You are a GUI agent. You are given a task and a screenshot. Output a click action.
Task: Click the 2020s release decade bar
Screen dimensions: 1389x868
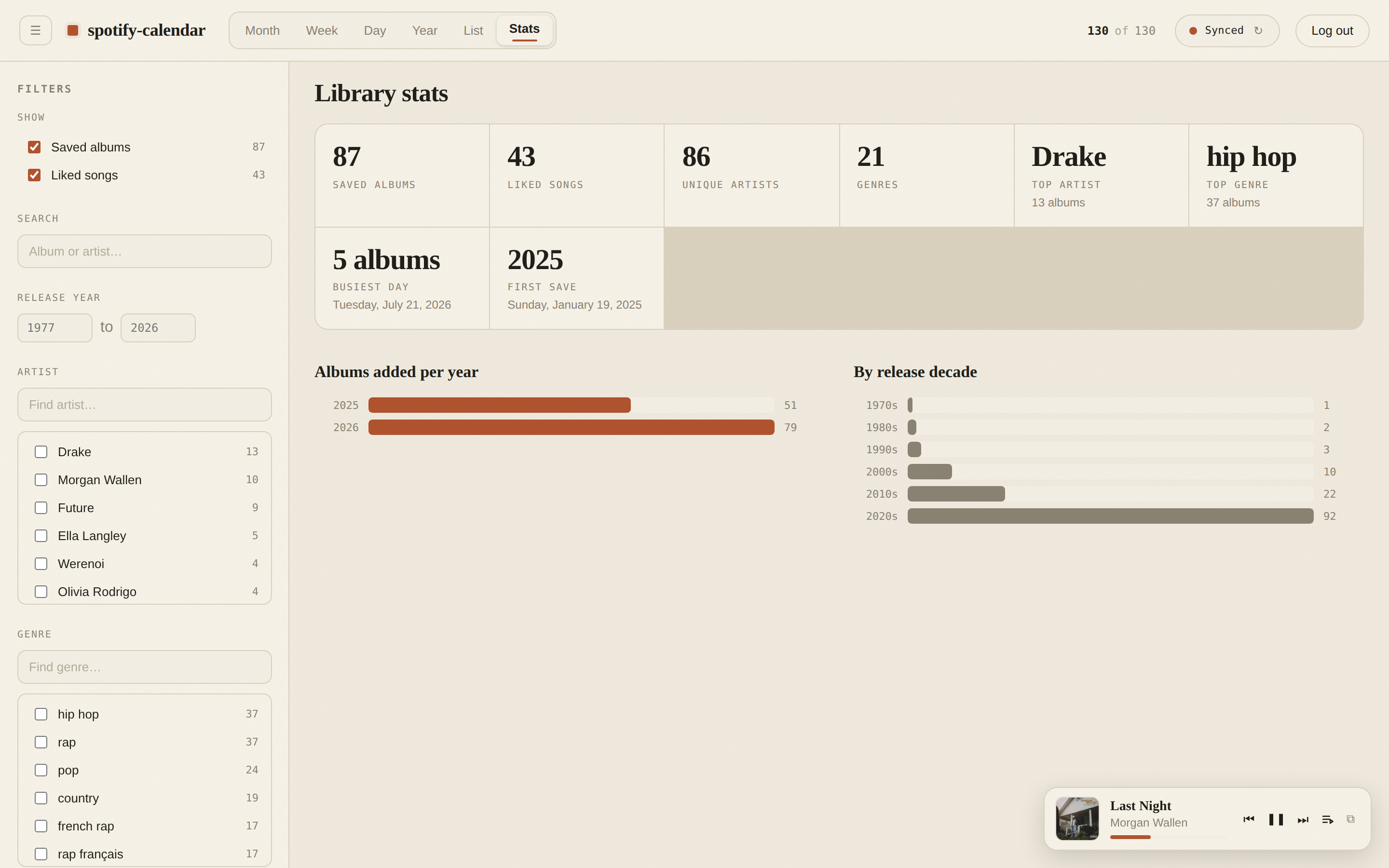(1110, 516)
